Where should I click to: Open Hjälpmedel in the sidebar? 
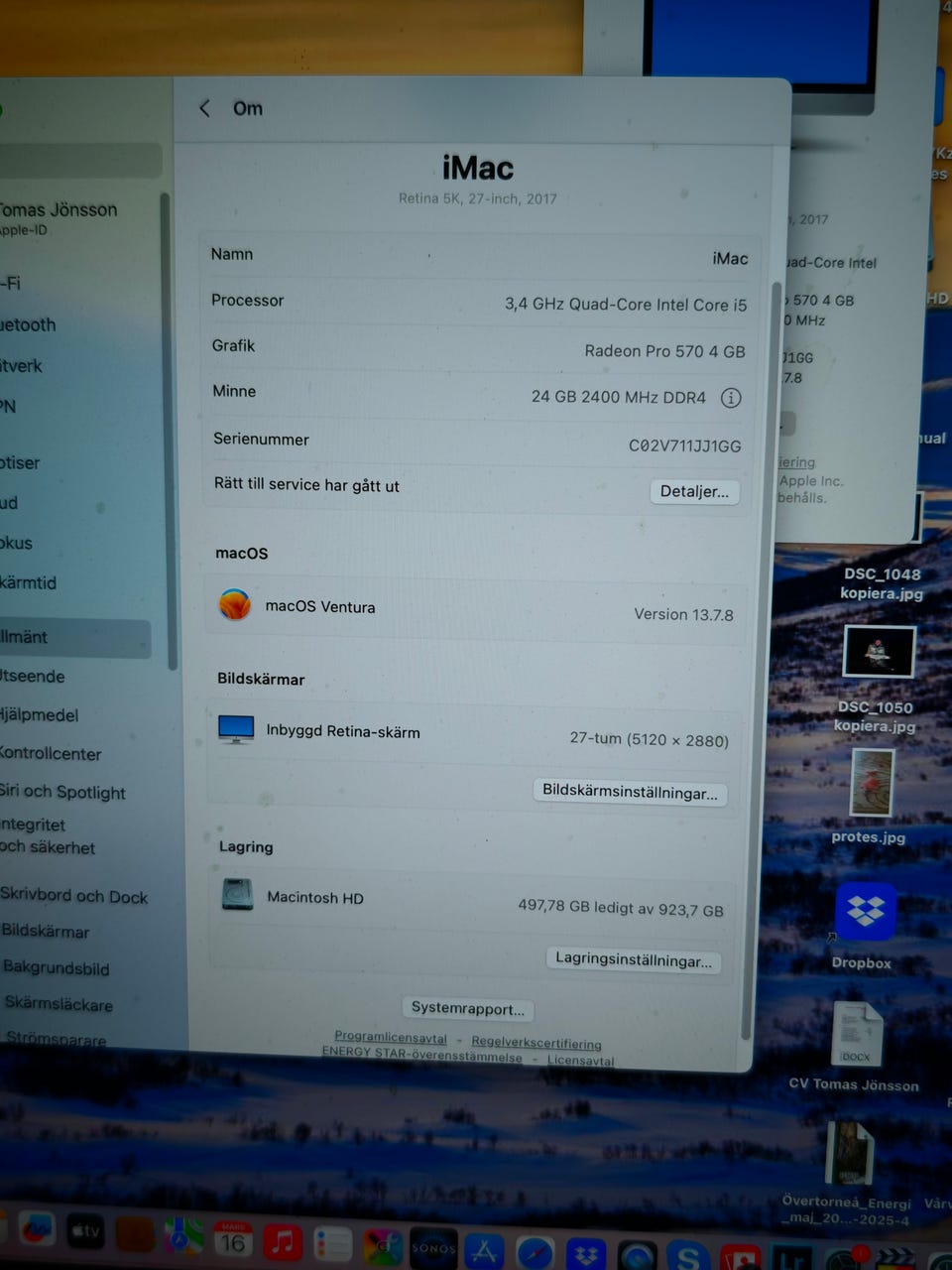point(40,714)
